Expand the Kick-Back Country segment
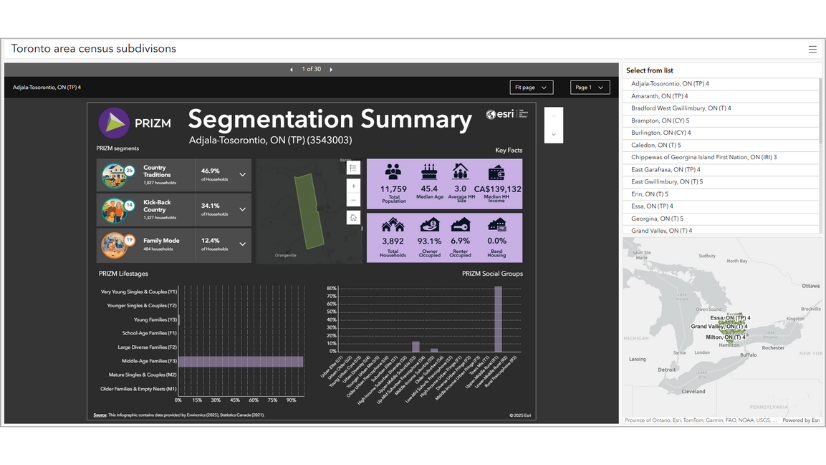The width and height of the screenshot is (826, 465). click(x=242, y=210)
